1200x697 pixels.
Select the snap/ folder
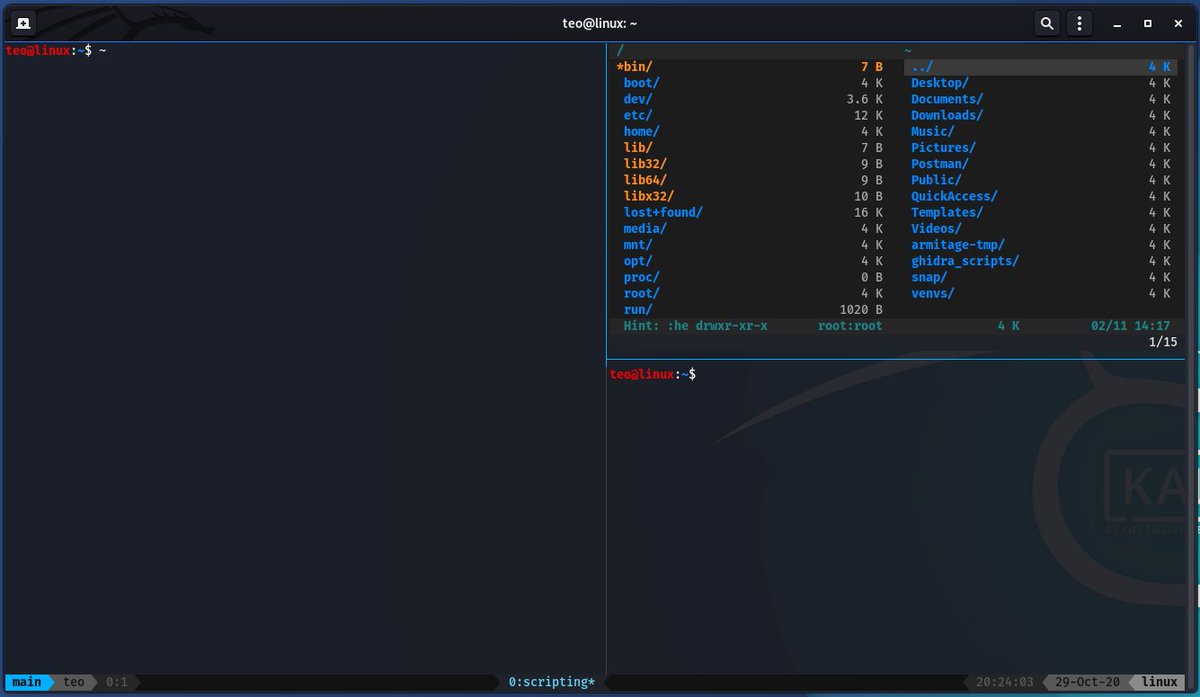1041,277
